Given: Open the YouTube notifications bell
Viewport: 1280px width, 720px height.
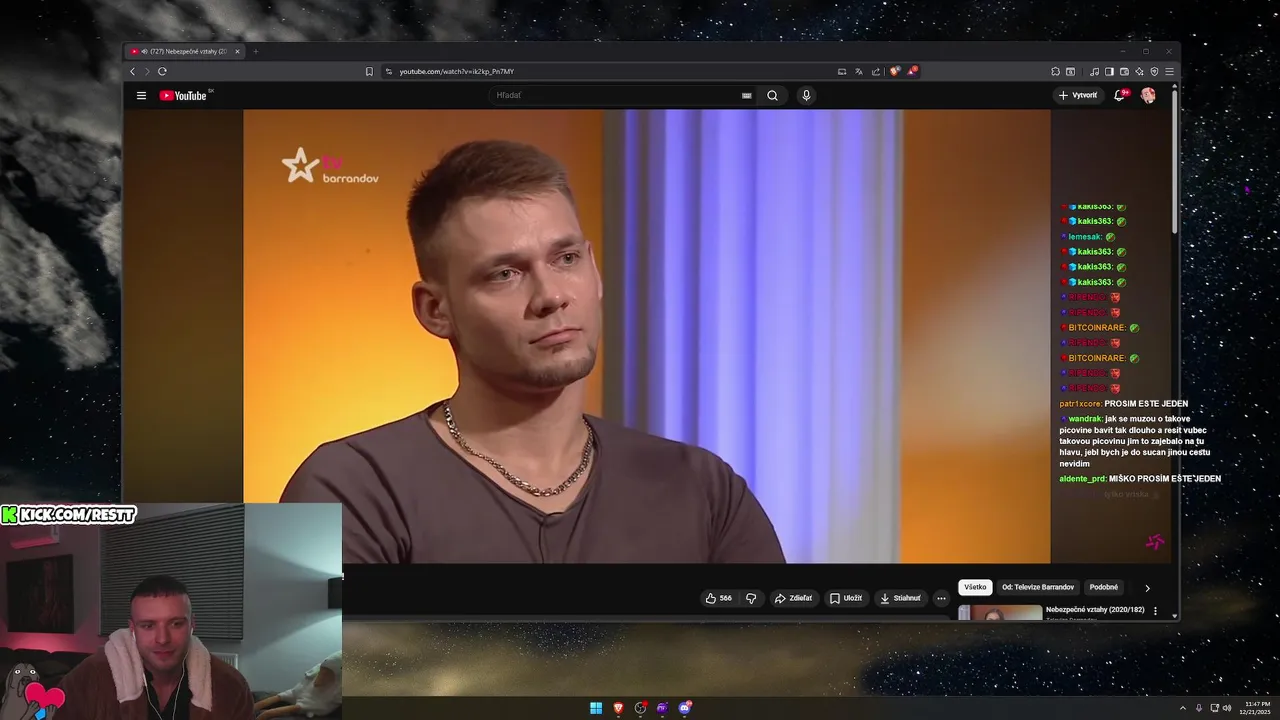Looking at the screenshot, I should (1120, 95).
